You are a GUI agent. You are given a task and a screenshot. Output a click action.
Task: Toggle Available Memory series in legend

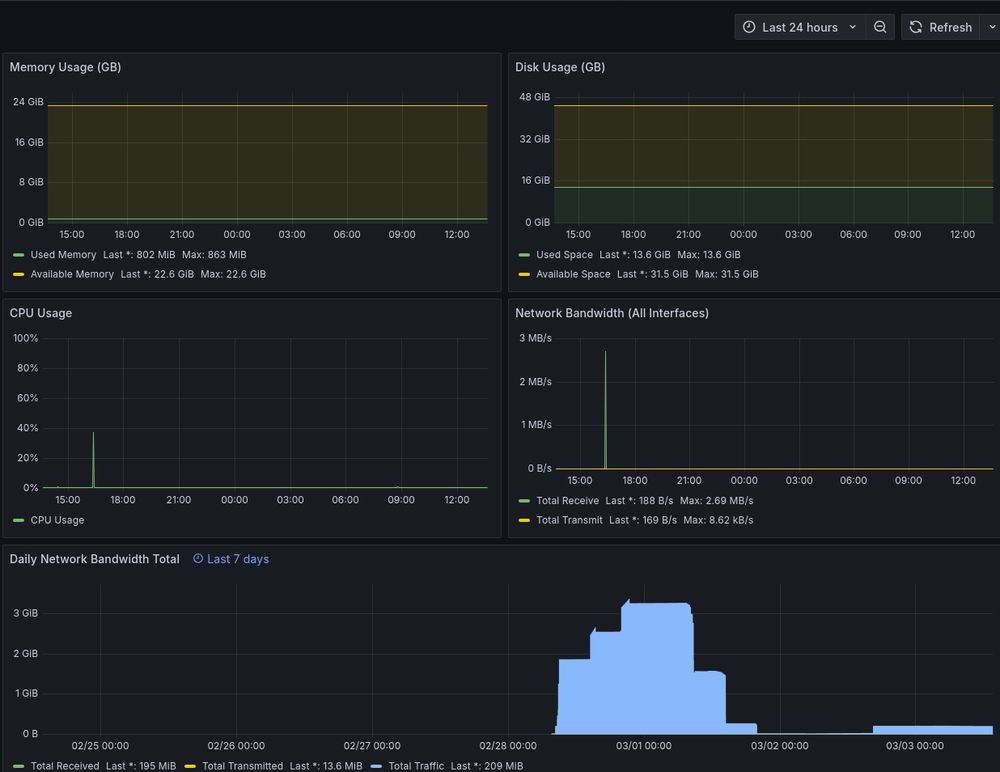(x=72, y=274)
